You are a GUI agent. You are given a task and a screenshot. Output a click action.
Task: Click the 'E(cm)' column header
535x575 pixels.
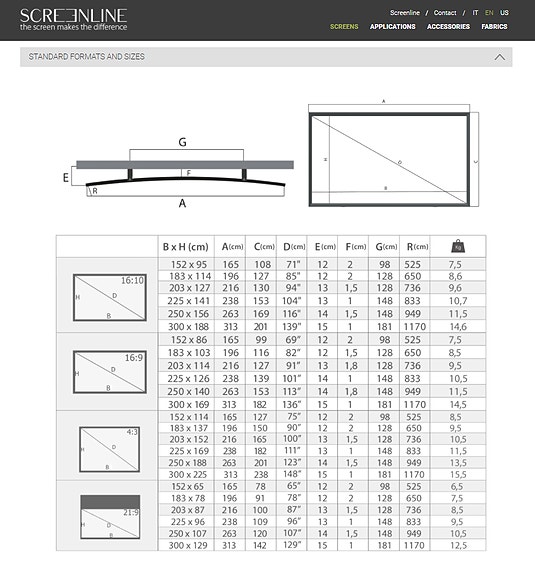(325, 247)
